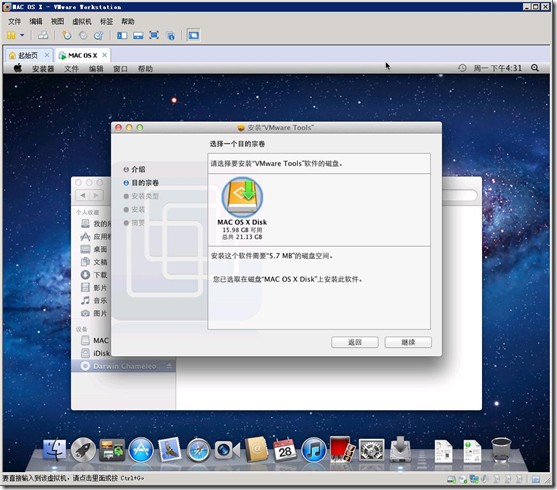
Task: Select iDisk in Finder sidebar
Action: (95, 353)
